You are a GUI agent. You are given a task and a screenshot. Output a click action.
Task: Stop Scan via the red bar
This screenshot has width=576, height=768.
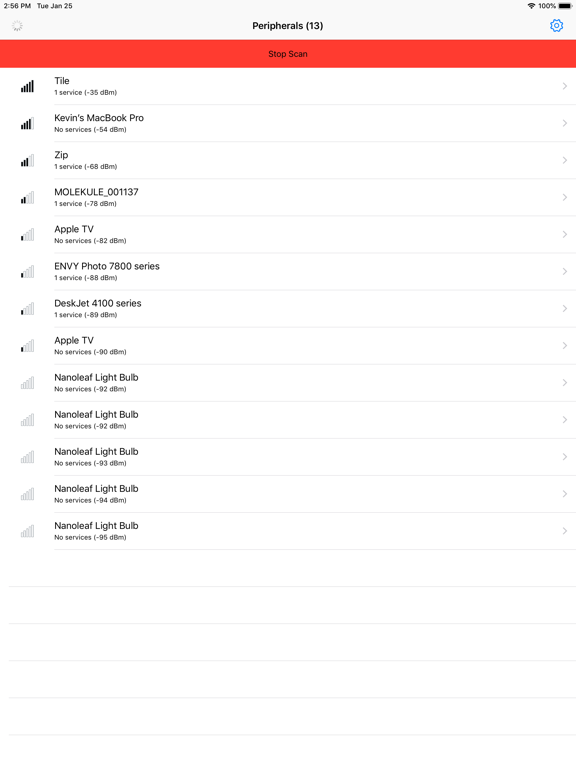point(288,54)
